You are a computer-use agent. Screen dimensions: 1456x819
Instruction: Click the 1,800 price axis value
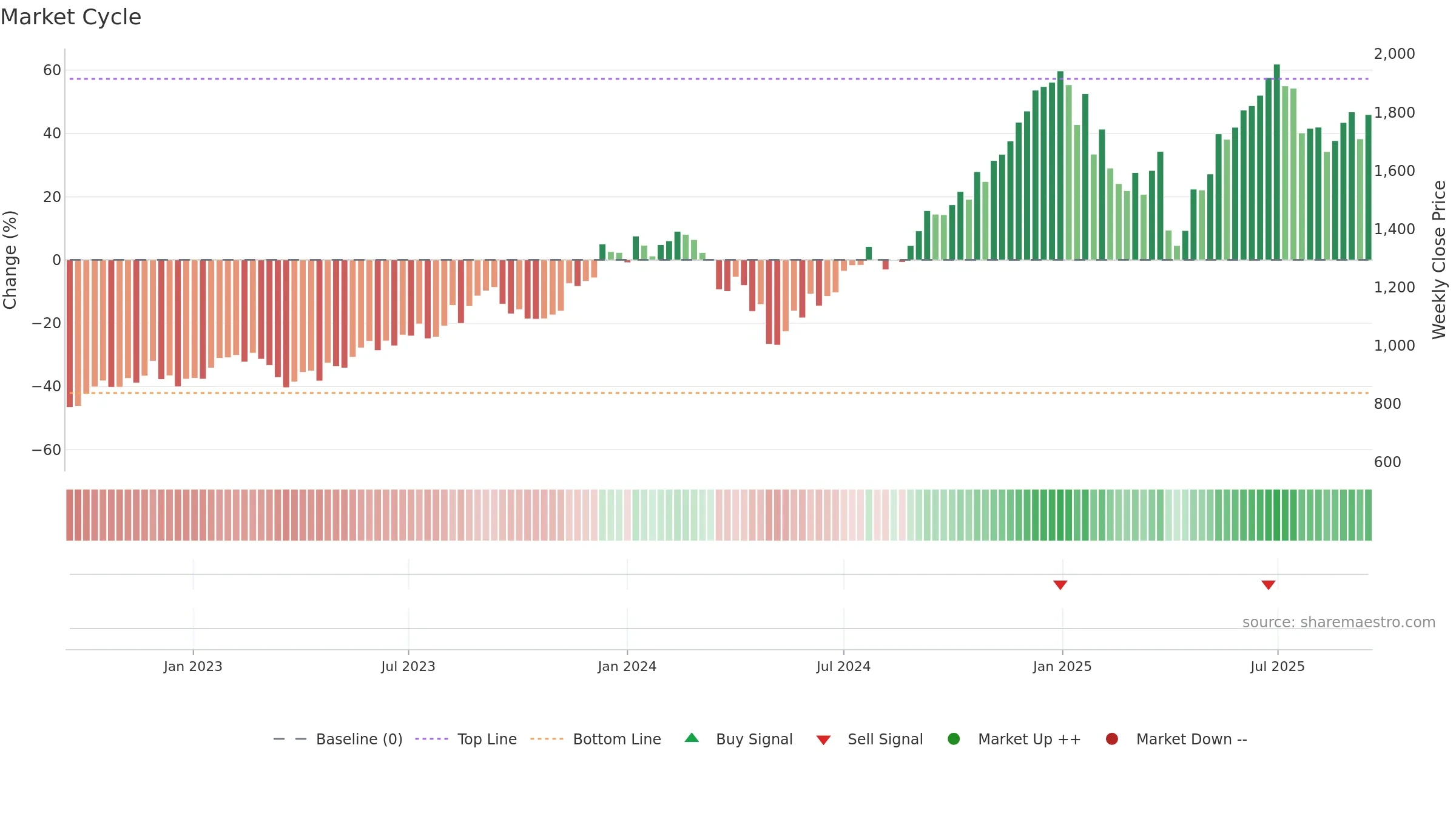coord(1394,113)
